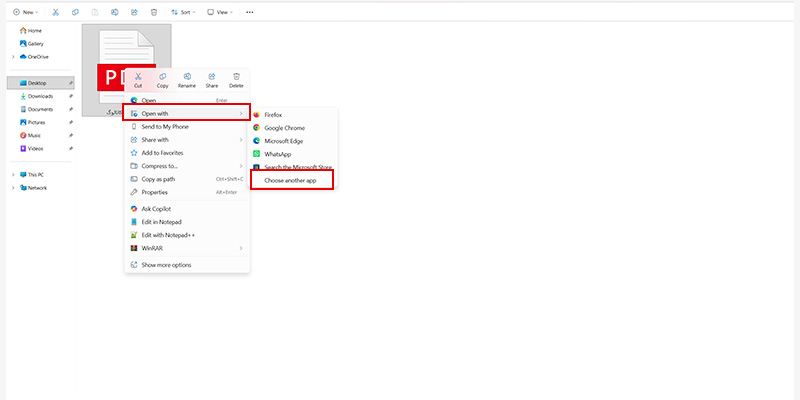
Task: Expand the This PC tree node
Action: pos(13,174)
